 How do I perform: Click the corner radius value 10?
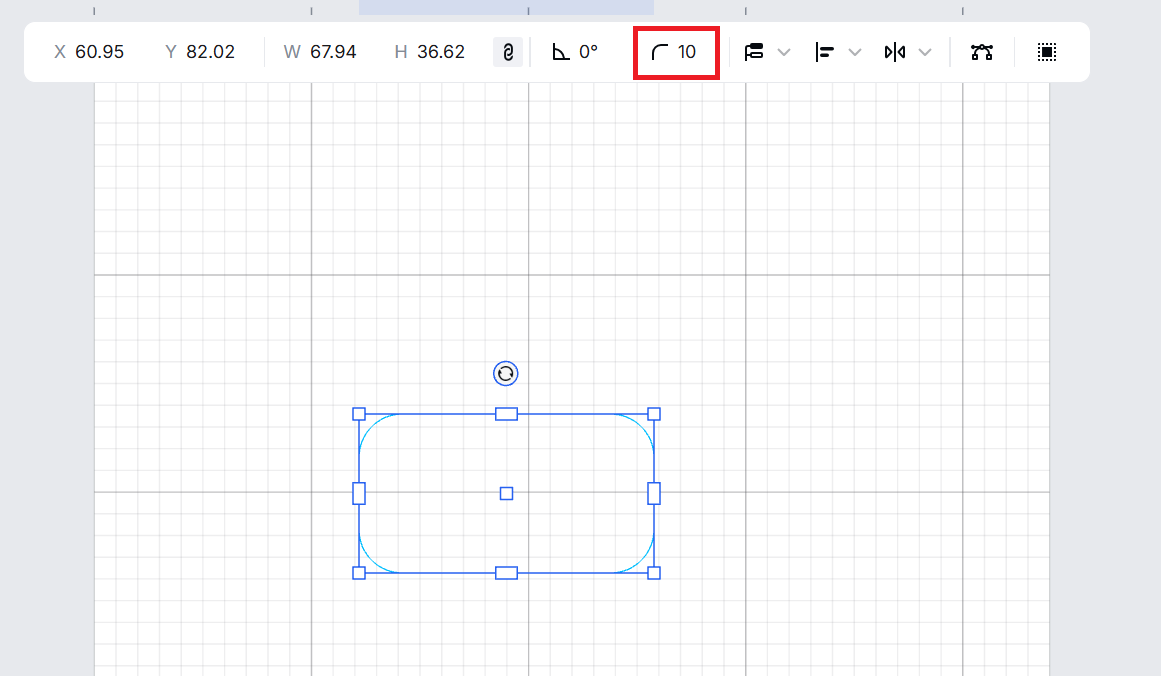(687, 52)
